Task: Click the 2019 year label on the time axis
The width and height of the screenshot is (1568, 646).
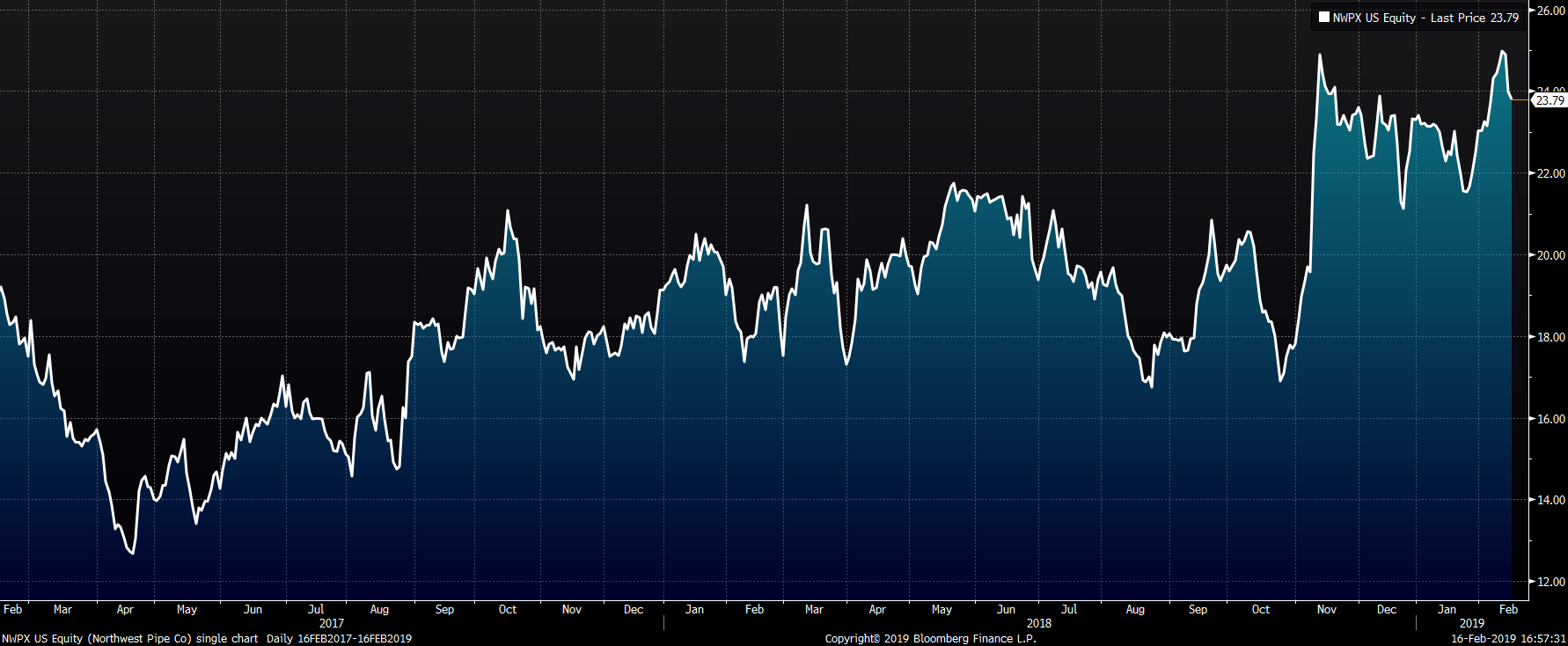Action: [x=1471, y=623]
